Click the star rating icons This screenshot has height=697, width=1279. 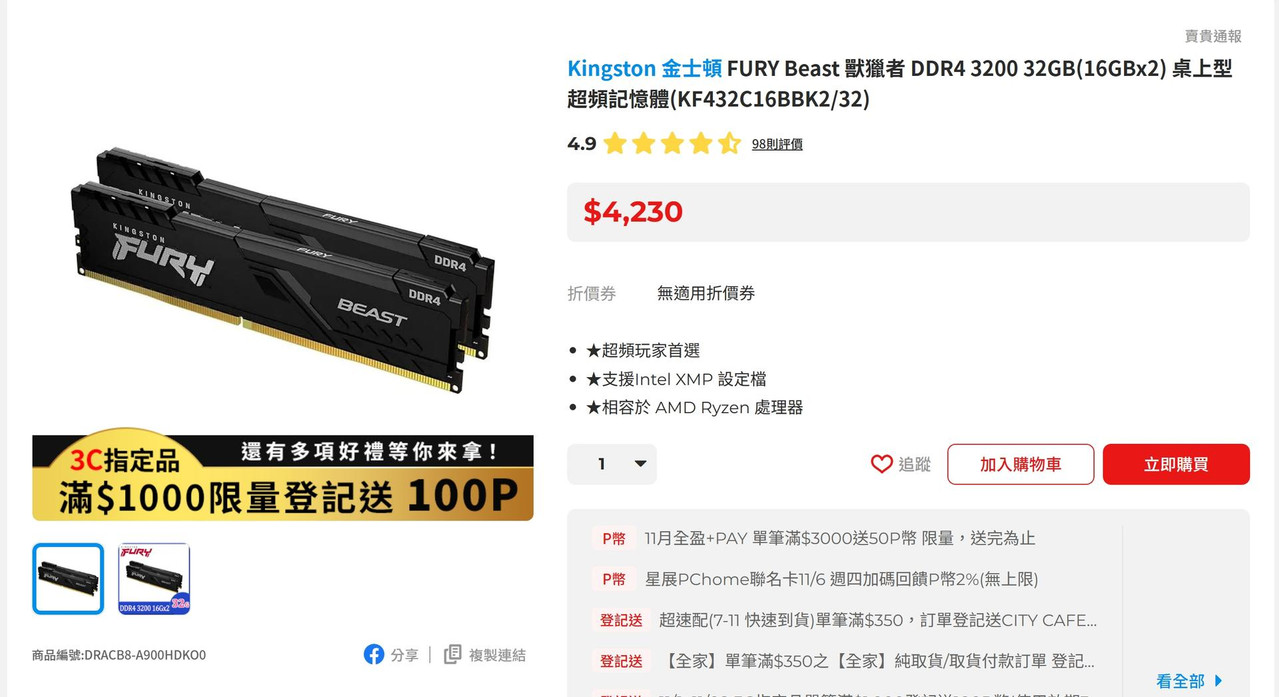(x=672, y=144)
